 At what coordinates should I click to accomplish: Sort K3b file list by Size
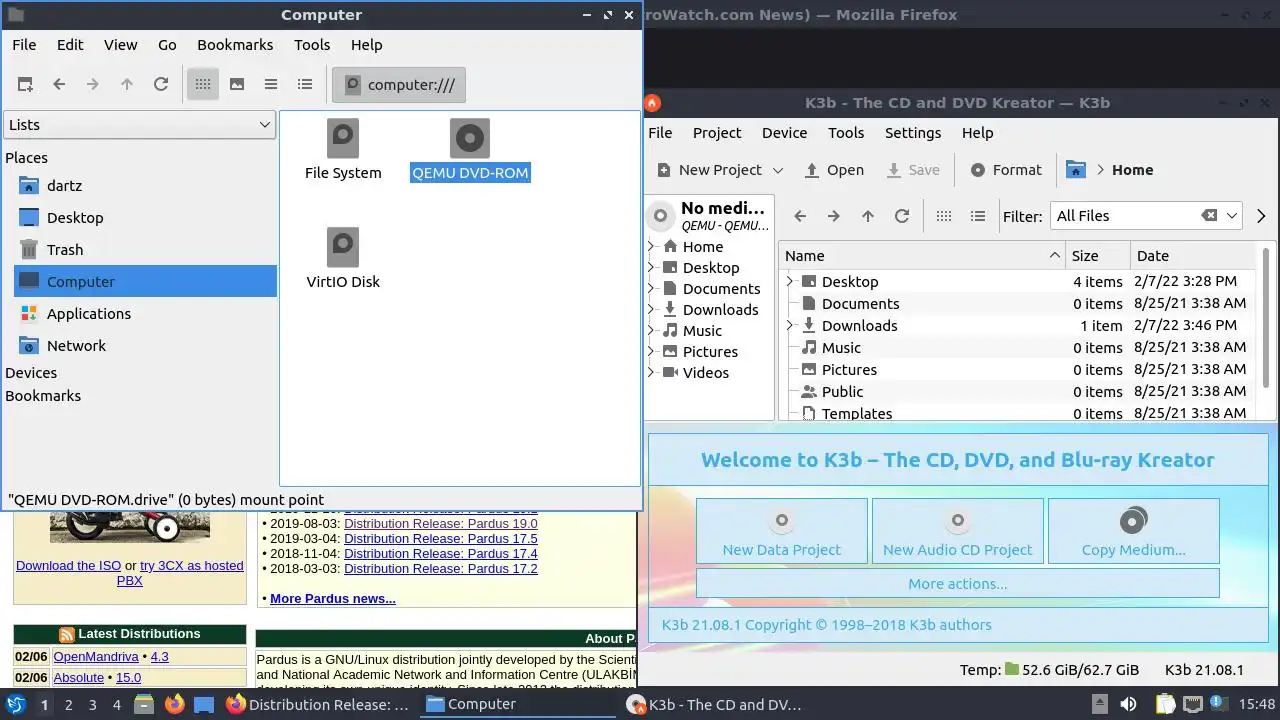click(x=1098, y=256)
